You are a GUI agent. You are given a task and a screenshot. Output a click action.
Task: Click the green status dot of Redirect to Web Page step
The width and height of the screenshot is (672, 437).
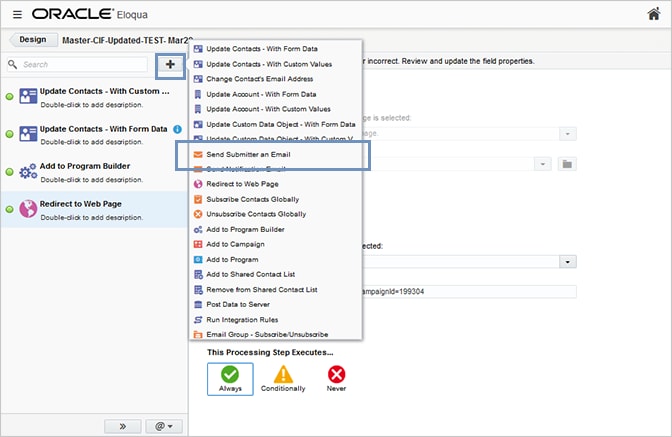click(9, 210)
